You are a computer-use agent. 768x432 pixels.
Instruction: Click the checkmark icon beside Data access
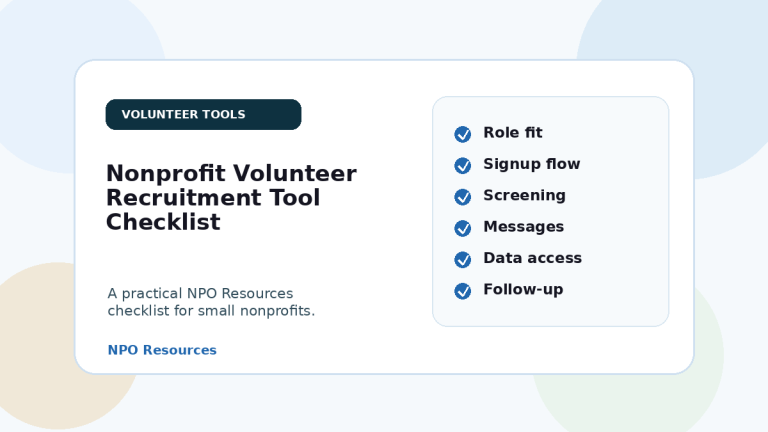pyautogui.click(x=462, y=259)
